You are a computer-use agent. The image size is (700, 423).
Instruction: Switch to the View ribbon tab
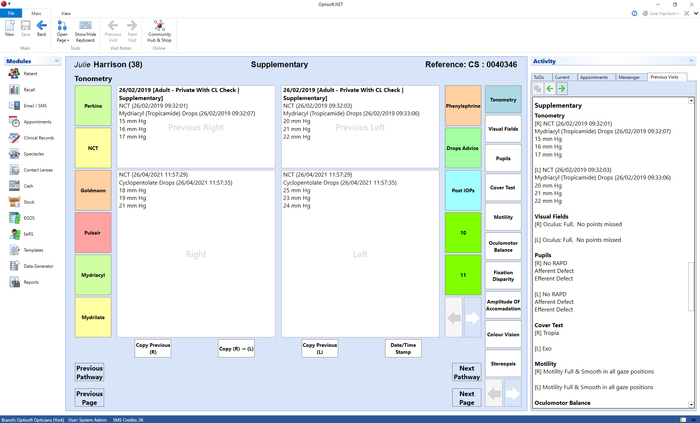click(x=66, y=13)
